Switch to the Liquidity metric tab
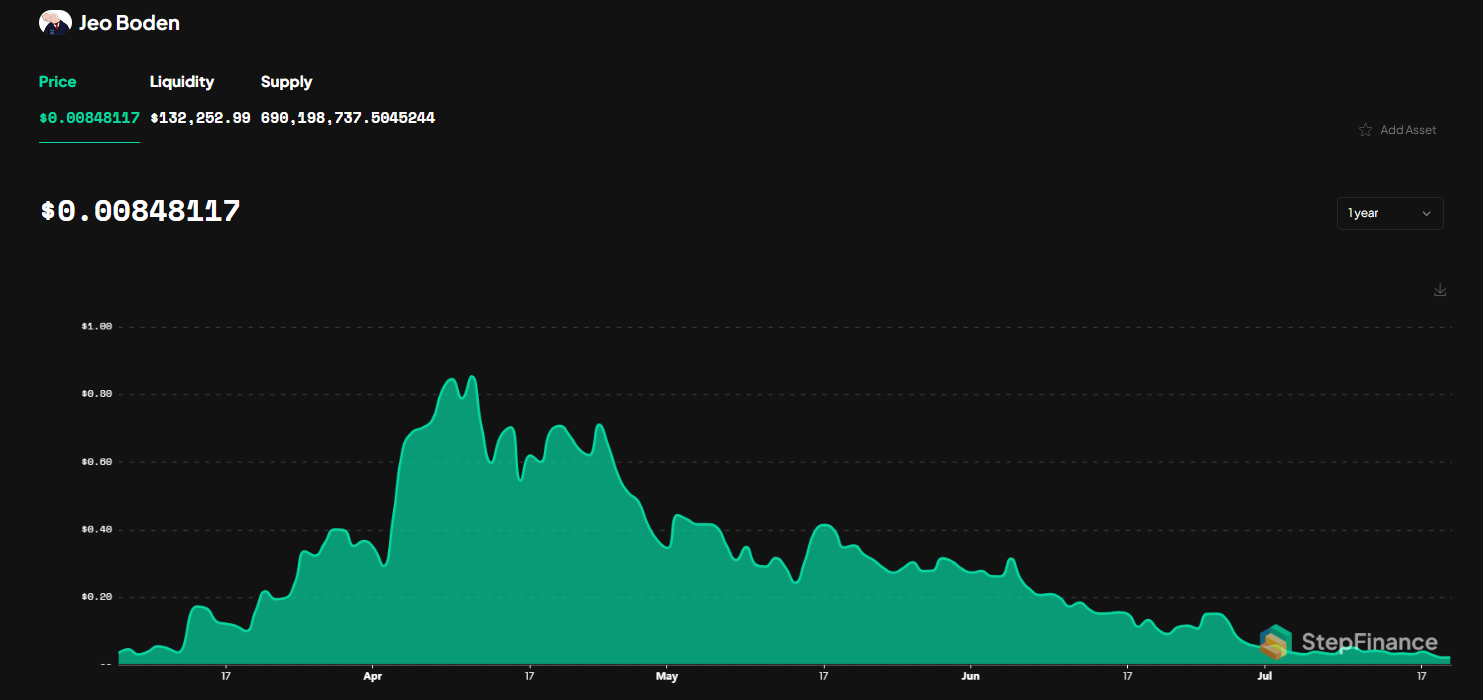1483x700 pixels. tap(181, 81)
